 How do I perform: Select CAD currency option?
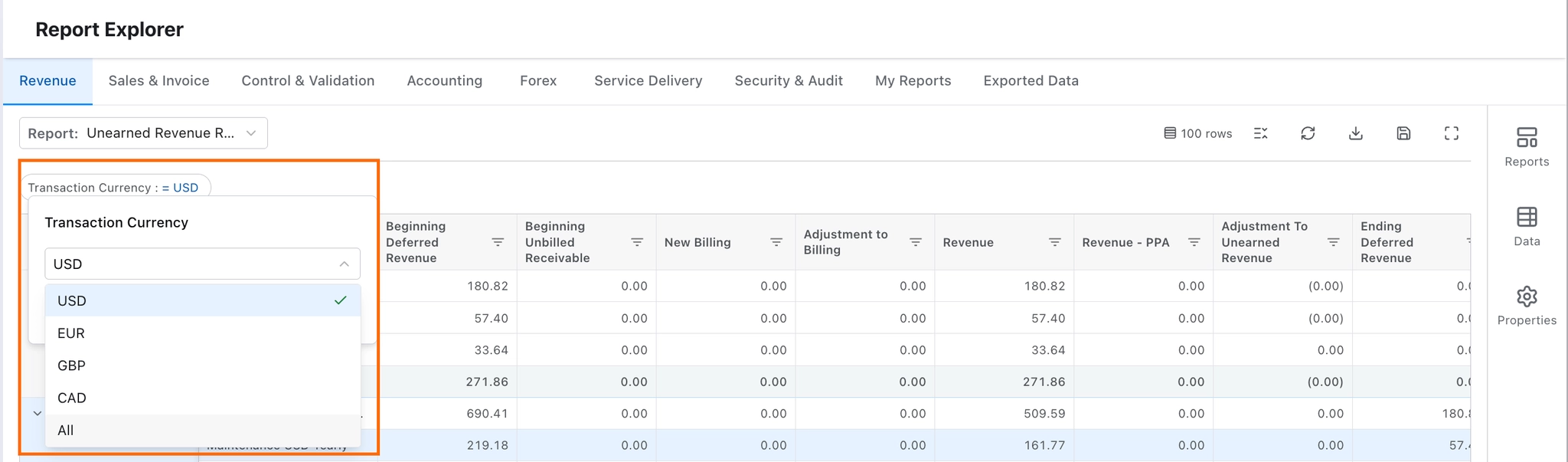pyautogui.click(x=202, y=398)
